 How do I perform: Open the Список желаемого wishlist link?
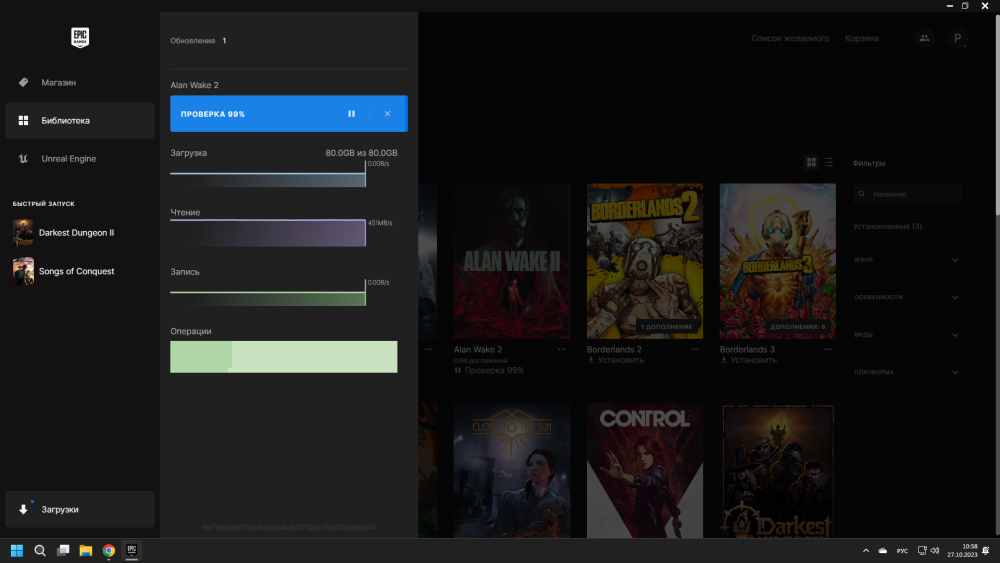point(790,38)
